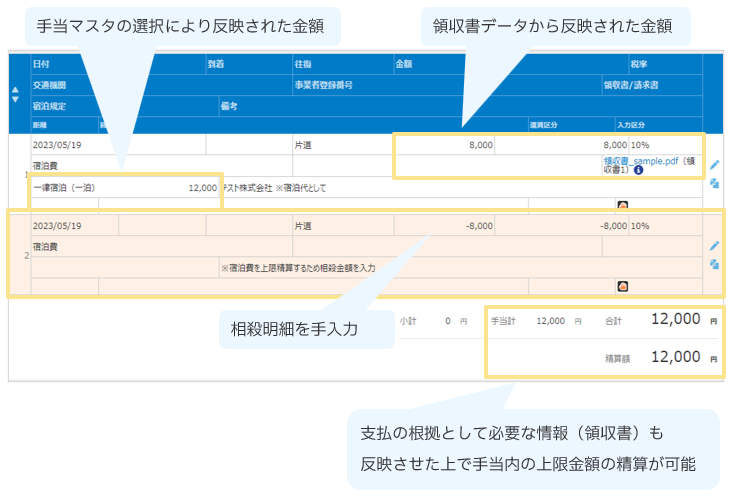Open the 領収書_sample.pdf receipt link
This screenshot has width=730, height=500.
640,161
